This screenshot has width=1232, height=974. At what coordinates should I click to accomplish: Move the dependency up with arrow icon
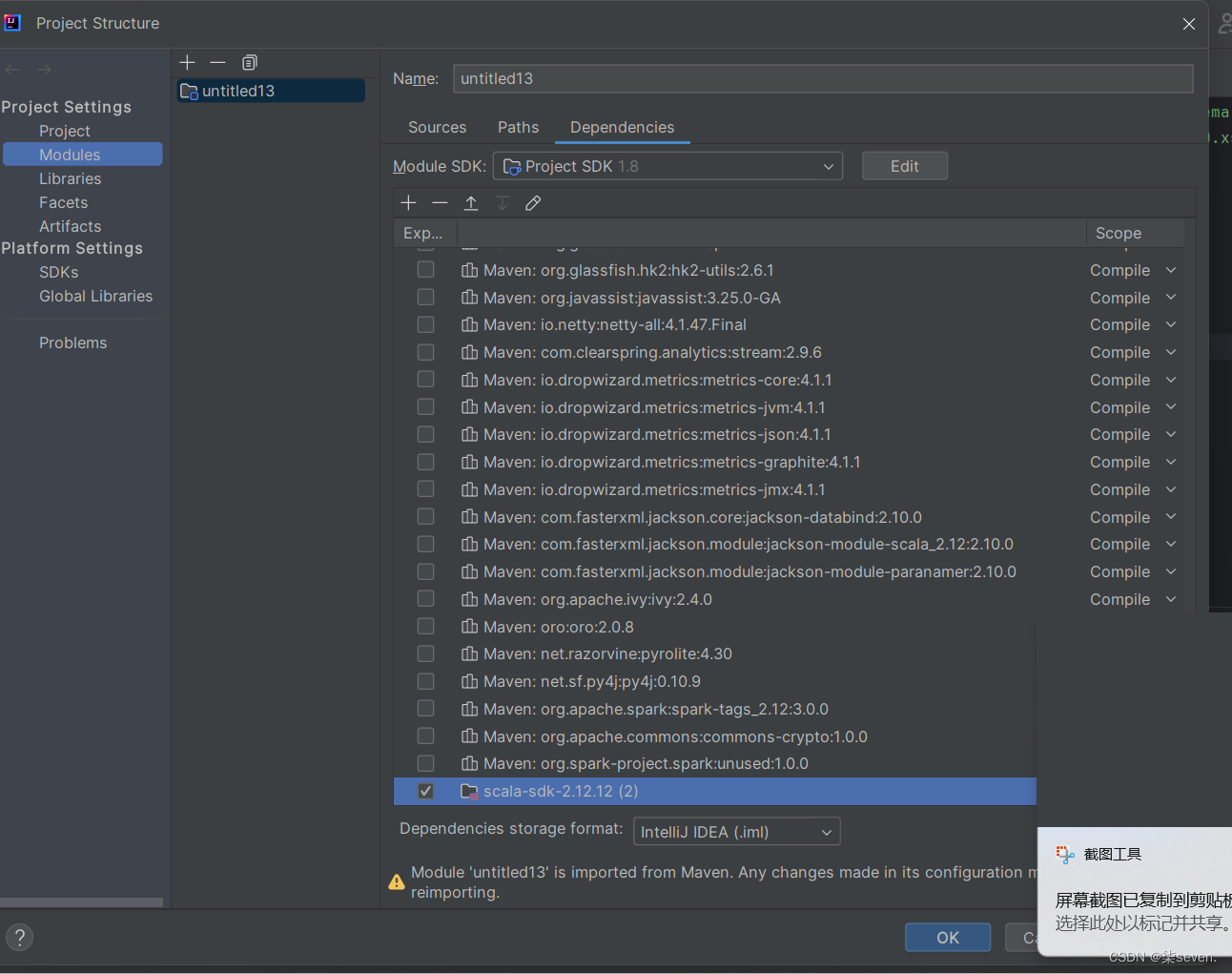(471, 202)
